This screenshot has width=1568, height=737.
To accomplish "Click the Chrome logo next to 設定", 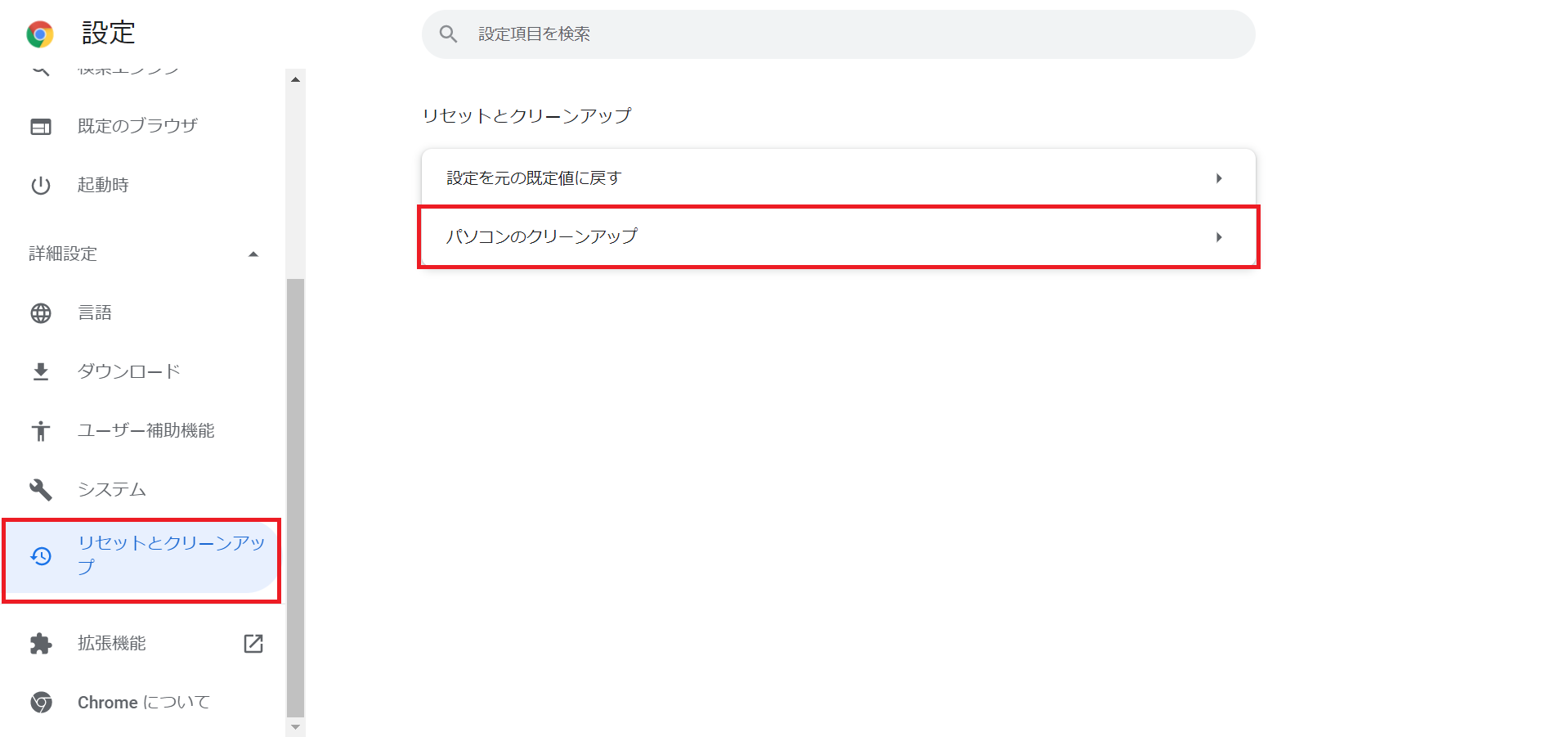I will pos(38,34).
